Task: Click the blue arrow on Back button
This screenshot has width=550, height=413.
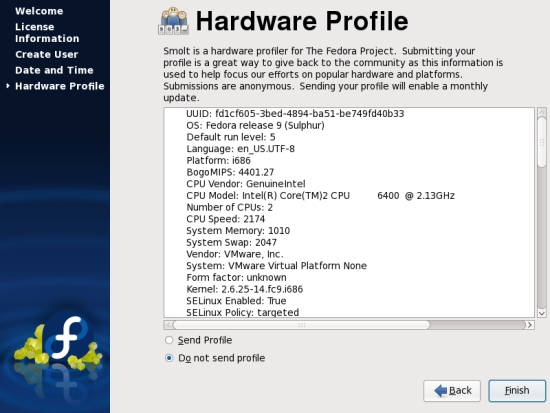Action: pyautogui.click(x=440, y=391)
